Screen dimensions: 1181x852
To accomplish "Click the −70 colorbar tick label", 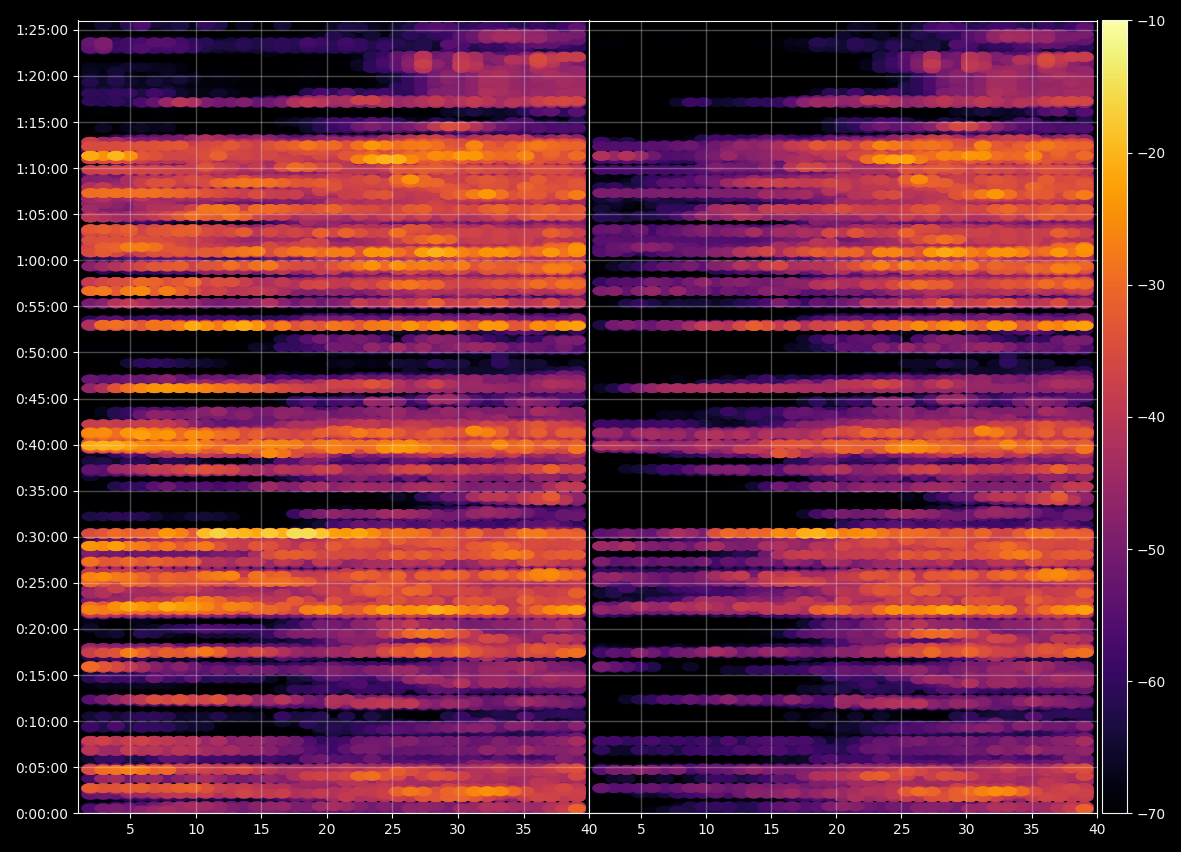I will point(1150,814).
